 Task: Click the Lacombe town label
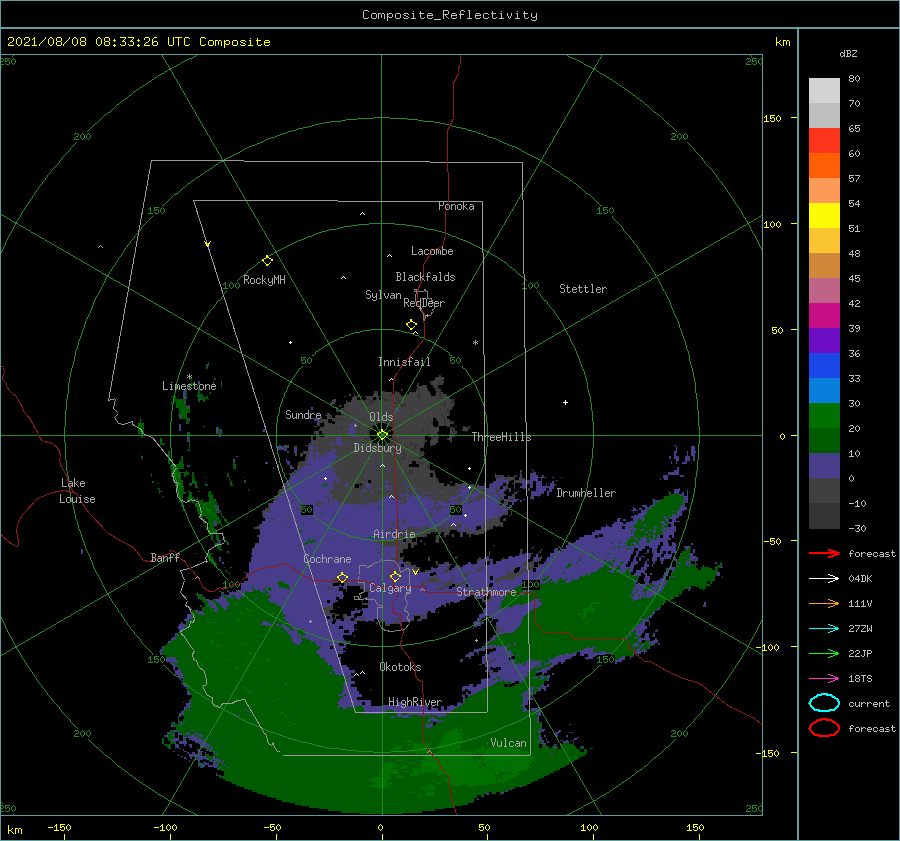point(432,251)
